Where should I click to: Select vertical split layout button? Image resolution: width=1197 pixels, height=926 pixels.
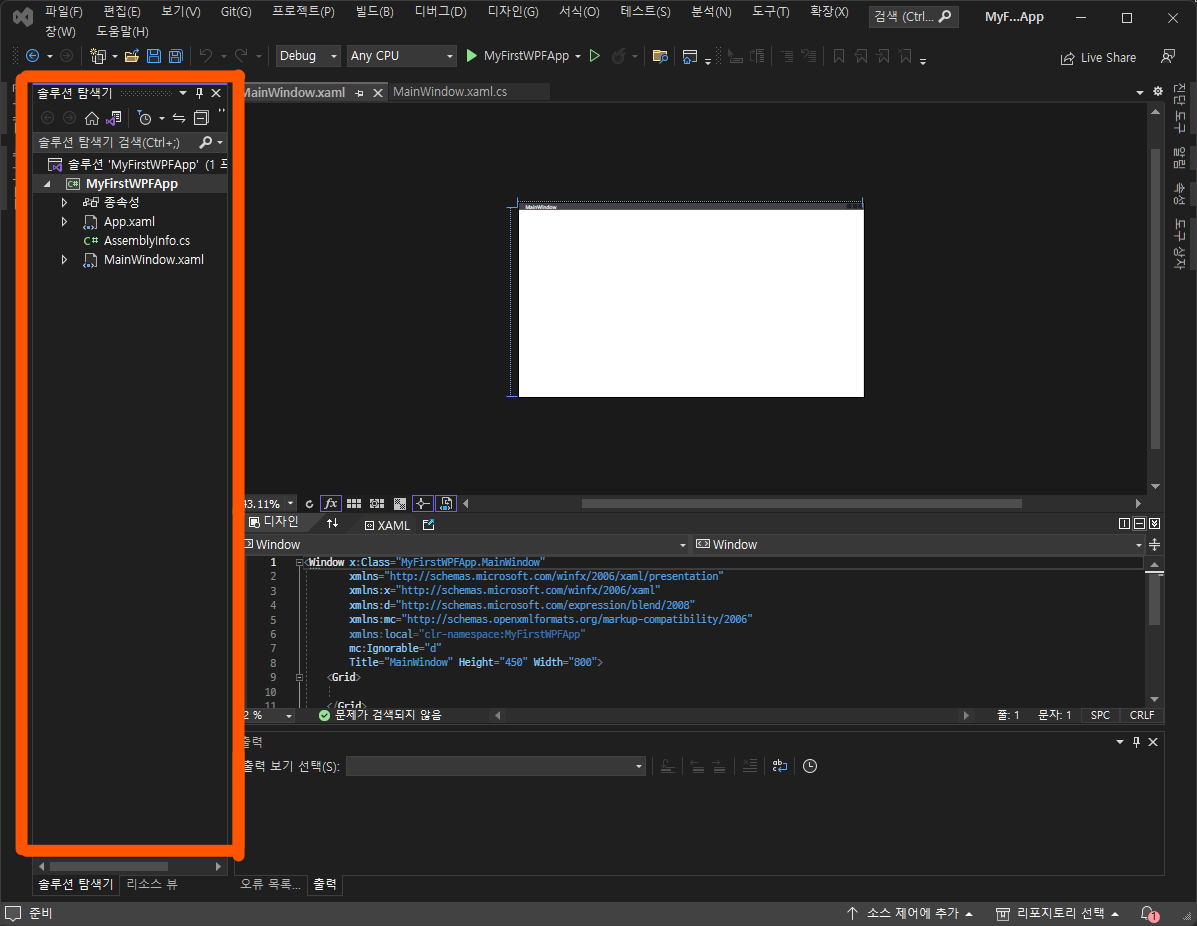[1124, 524]
